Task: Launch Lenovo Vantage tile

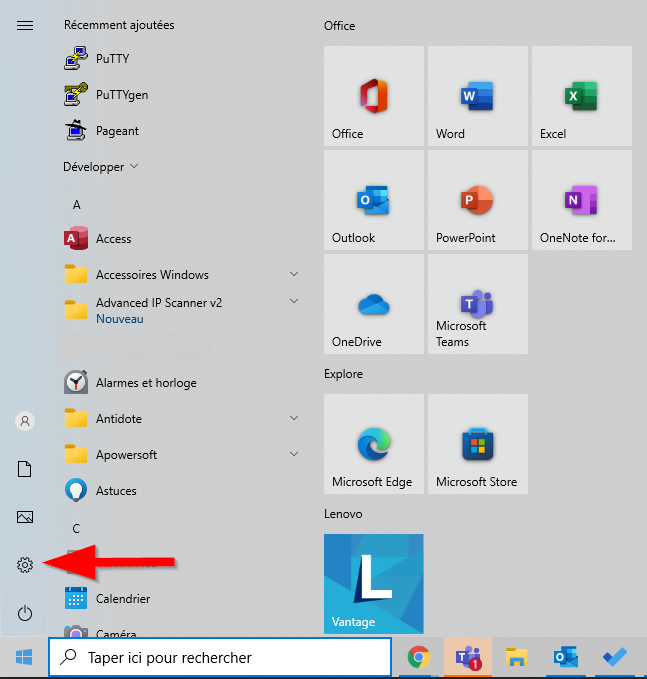Action: pyautogui.click(x=374, y=584)
